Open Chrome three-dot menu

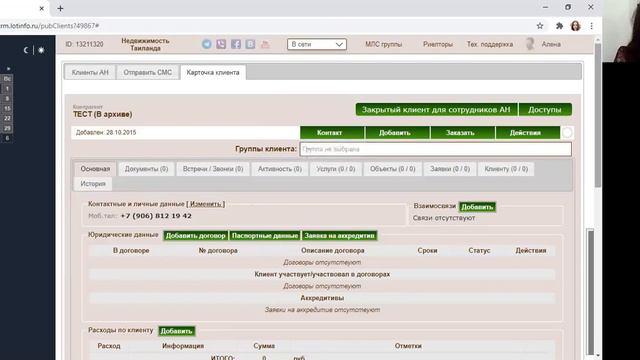click(591, 26)
